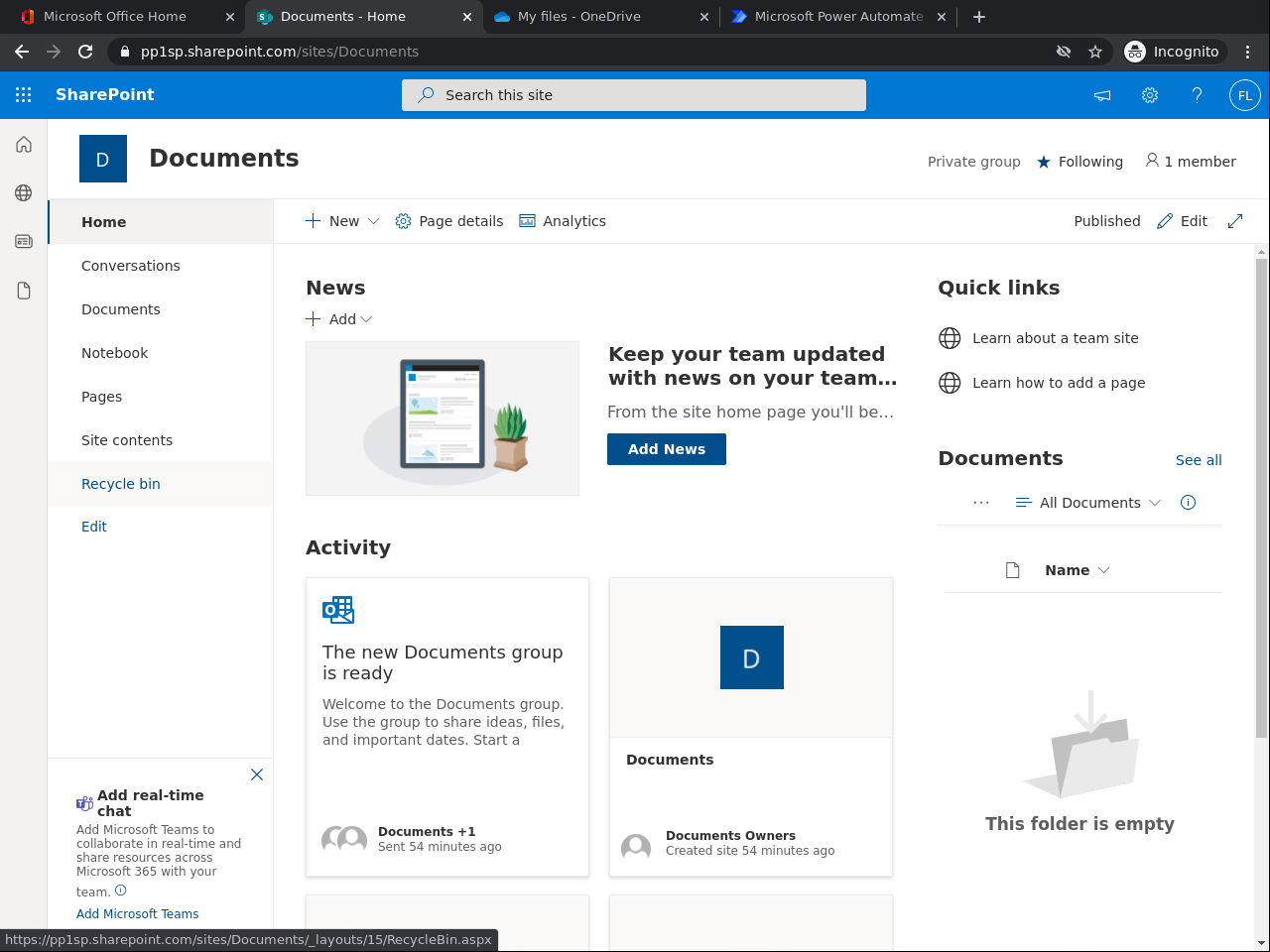Open the news feed icon in left rail
The width and height of the screenshot is (1270, 952).
tap(24, 241)
